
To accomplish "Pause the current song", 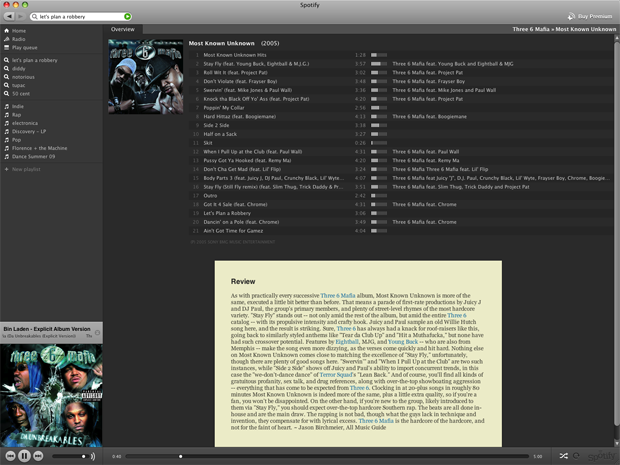I will pos(24,456).
